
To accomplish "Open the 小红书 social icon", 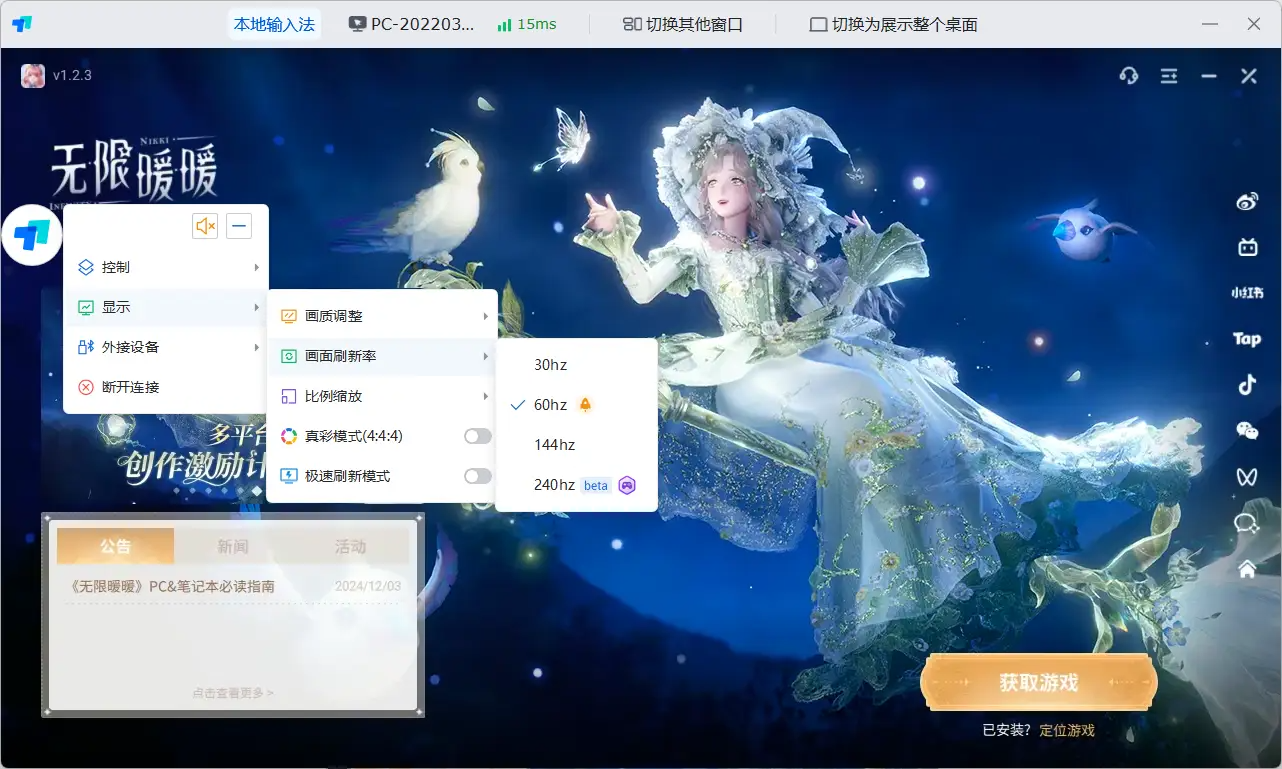I will (1247, 293).
